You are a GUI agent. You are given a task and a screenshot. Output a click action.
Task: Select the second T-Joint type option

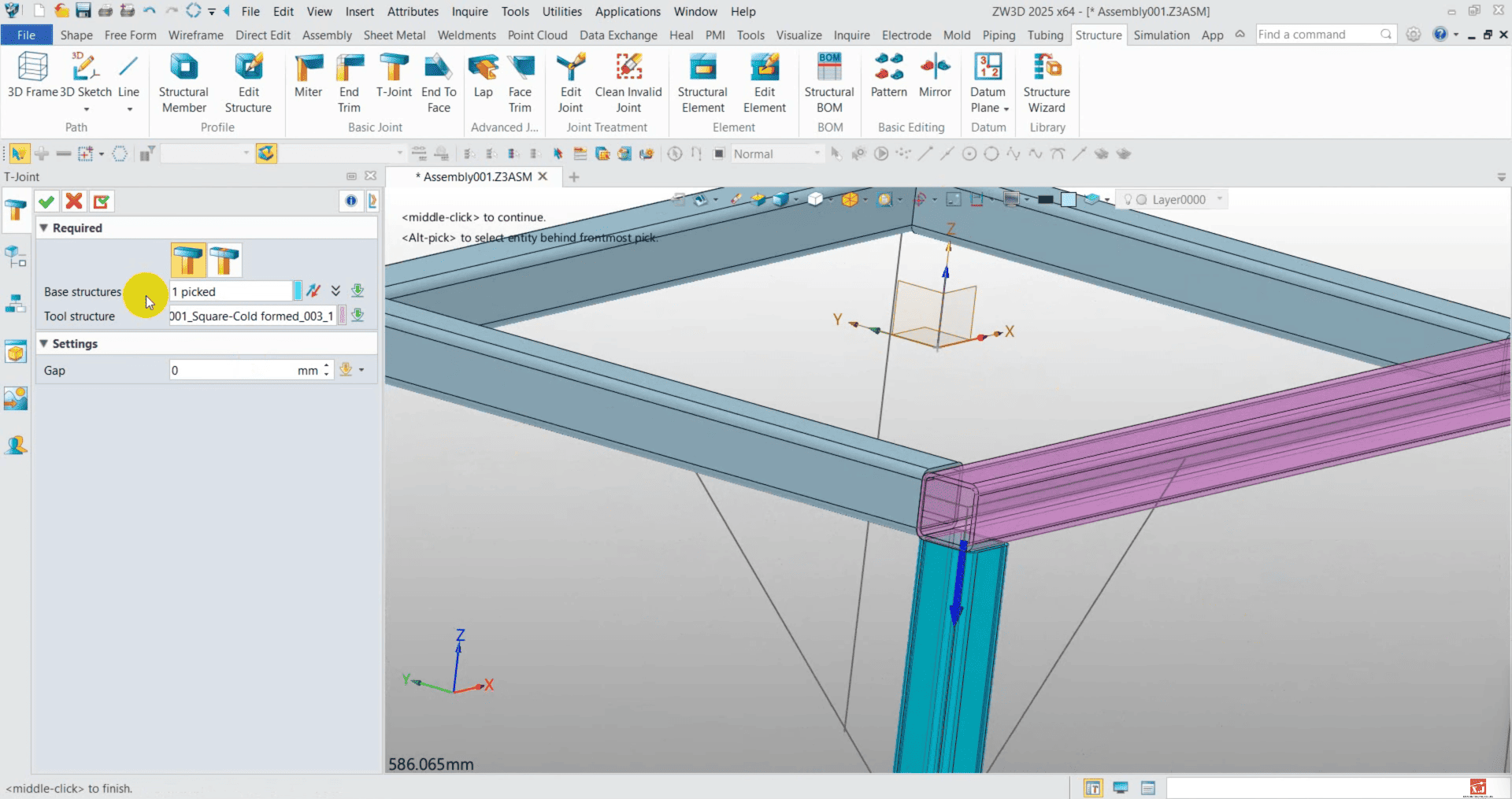pos(224,260)
